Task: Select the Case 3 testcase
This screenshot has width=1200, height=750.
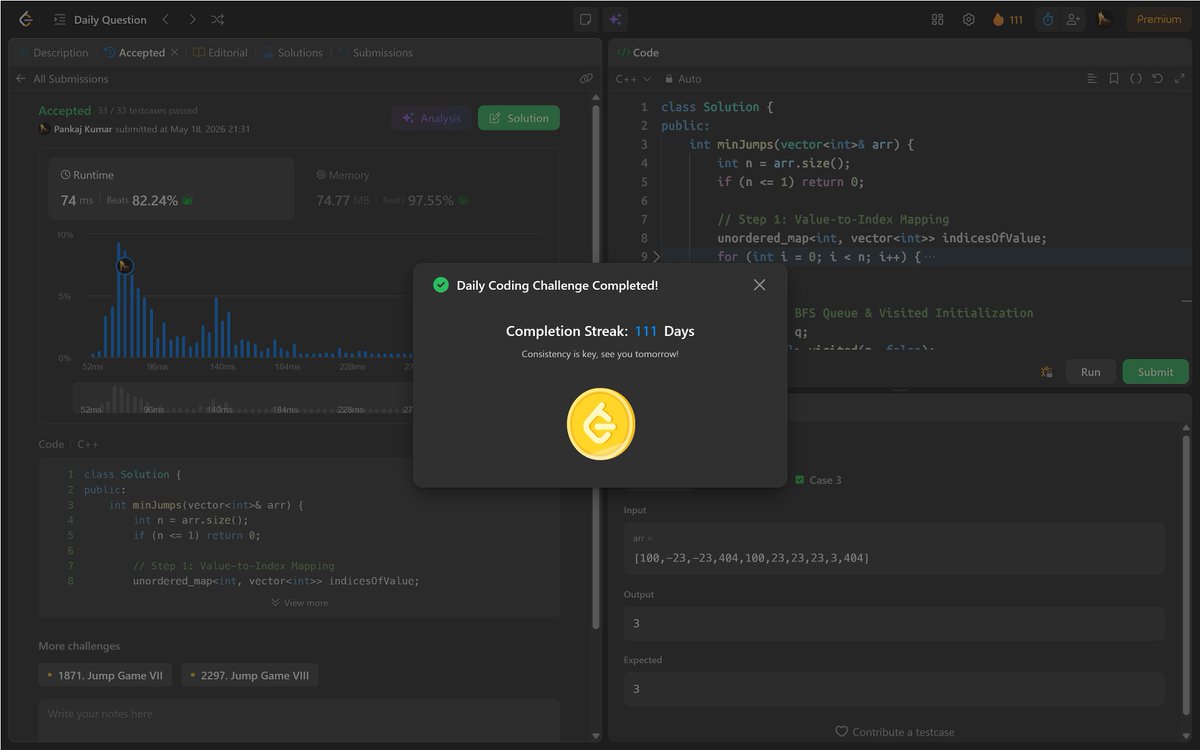Action: [818, 480]
